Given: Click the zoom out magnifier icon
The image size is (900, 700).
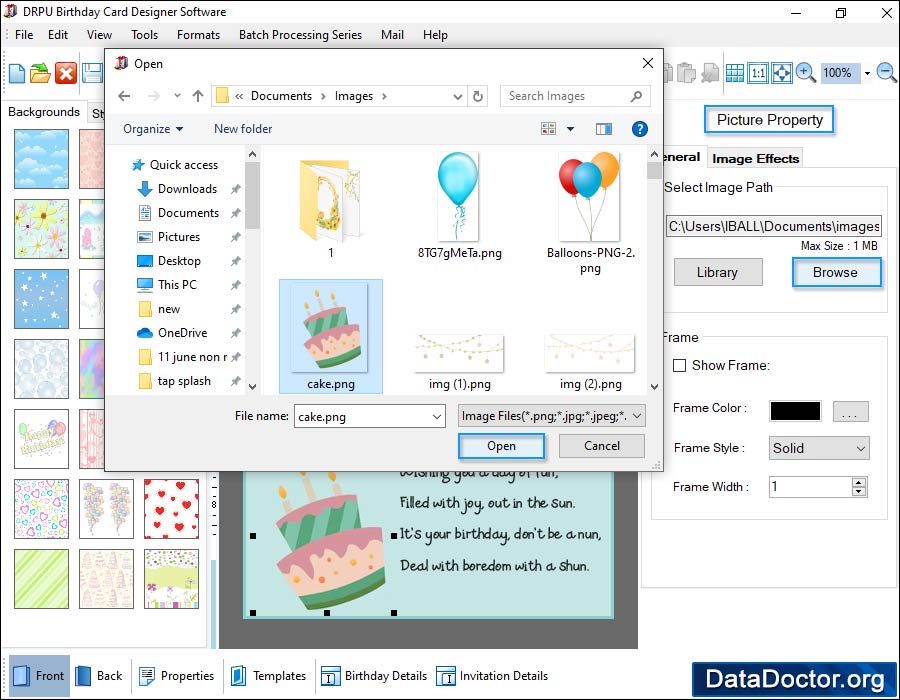Looking at the screenshot, I should point(887,73).
